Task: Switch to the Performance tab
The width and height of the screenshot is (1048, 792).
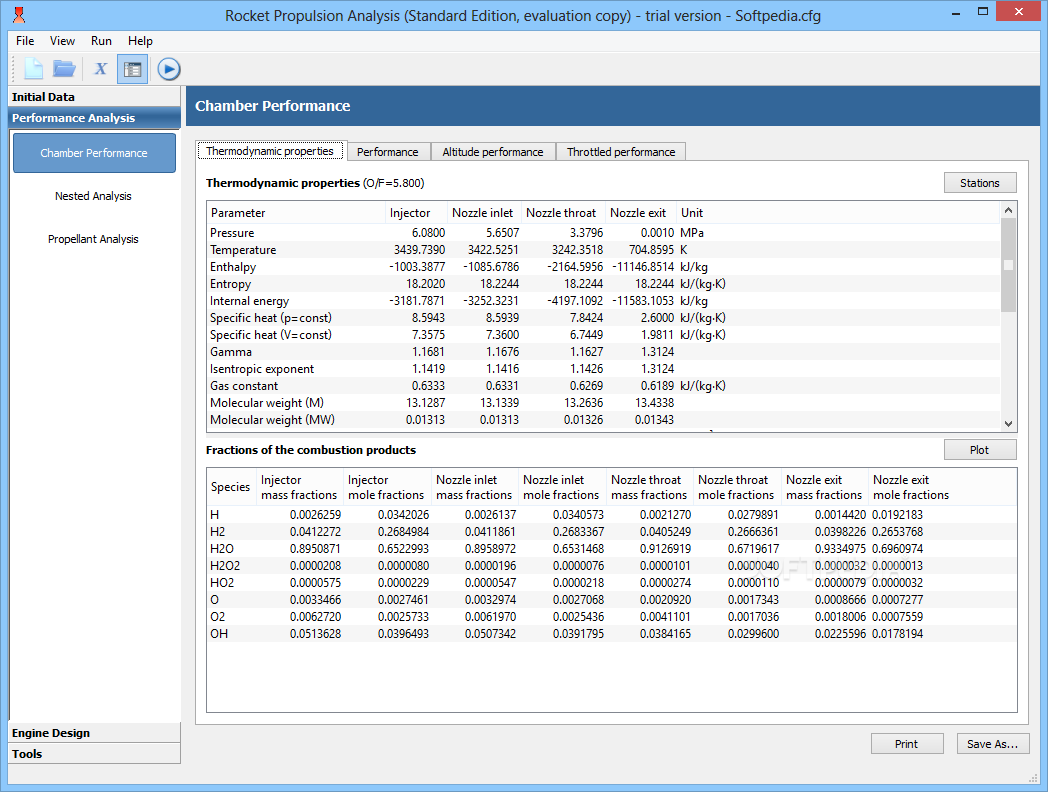Action: coord(388,152)
